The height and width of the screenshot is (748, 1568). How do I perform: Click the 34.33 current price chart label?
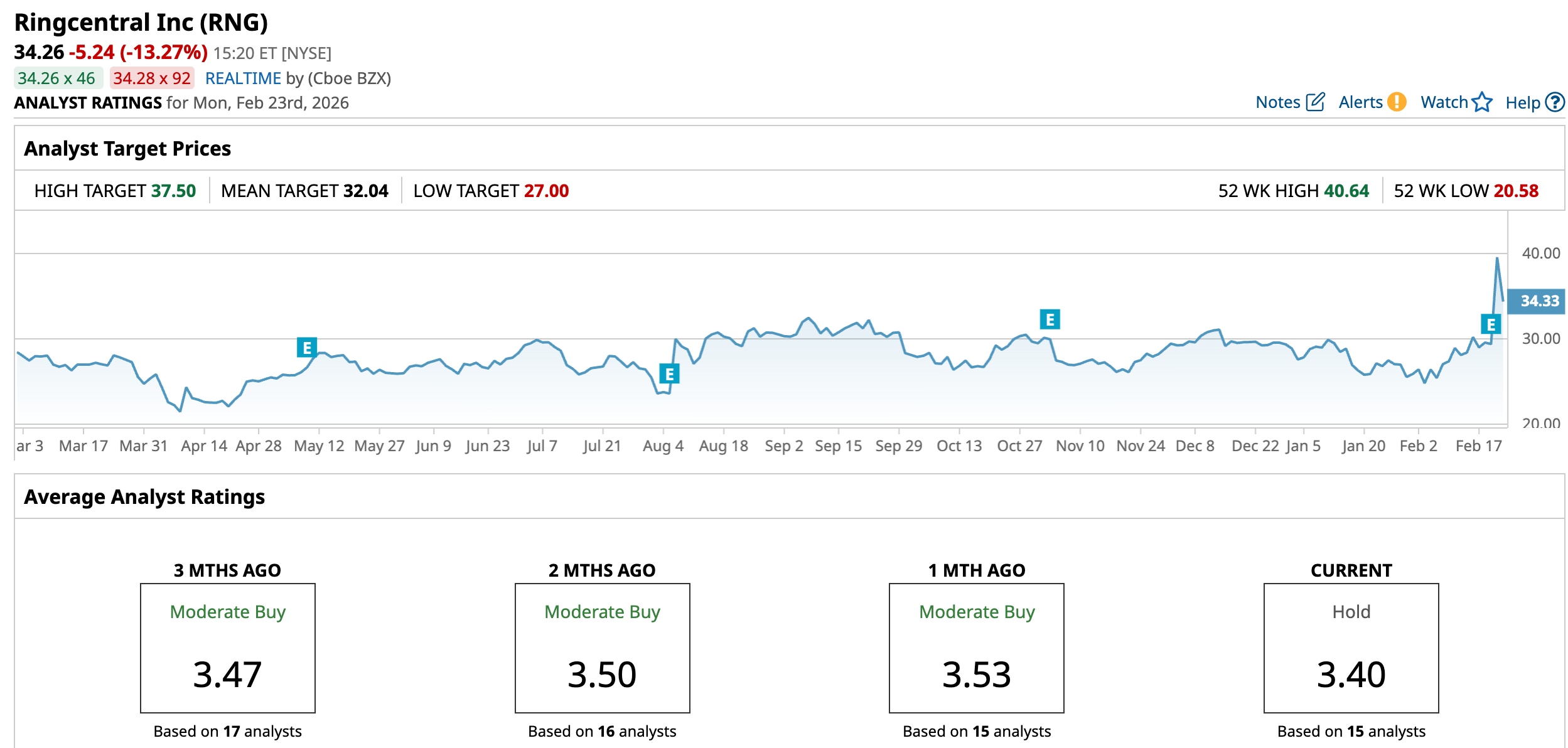pos(1538,301)
